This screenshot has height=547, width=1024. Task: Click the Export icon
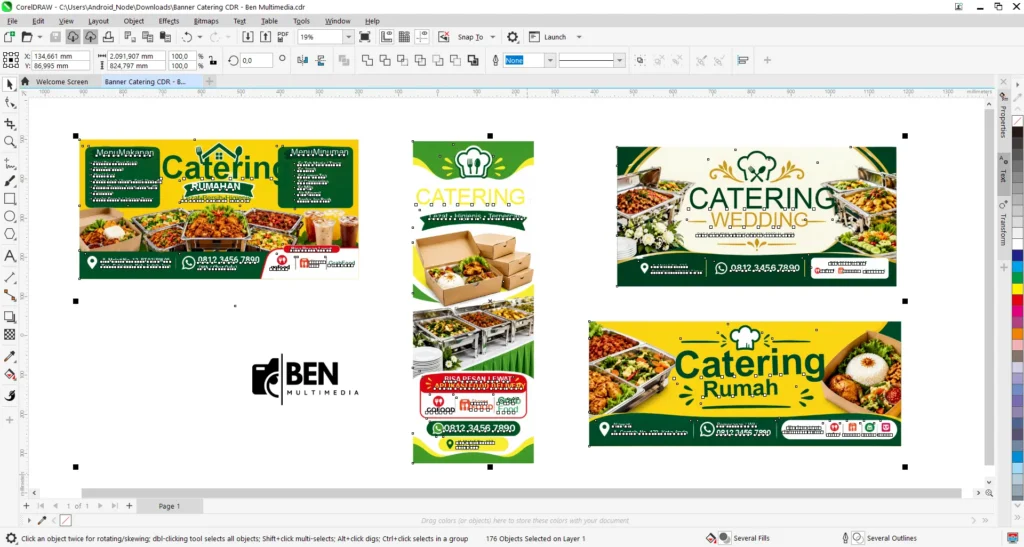point(265,37)
